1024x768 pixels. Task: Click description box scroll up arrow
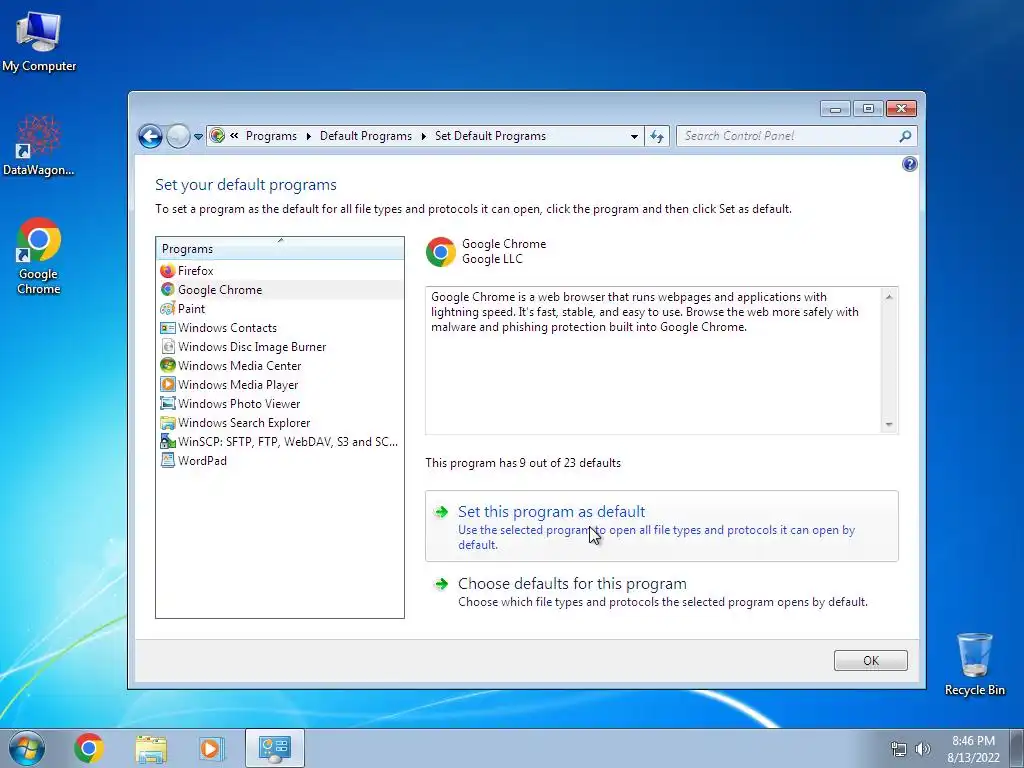click(x=889, y=296)
